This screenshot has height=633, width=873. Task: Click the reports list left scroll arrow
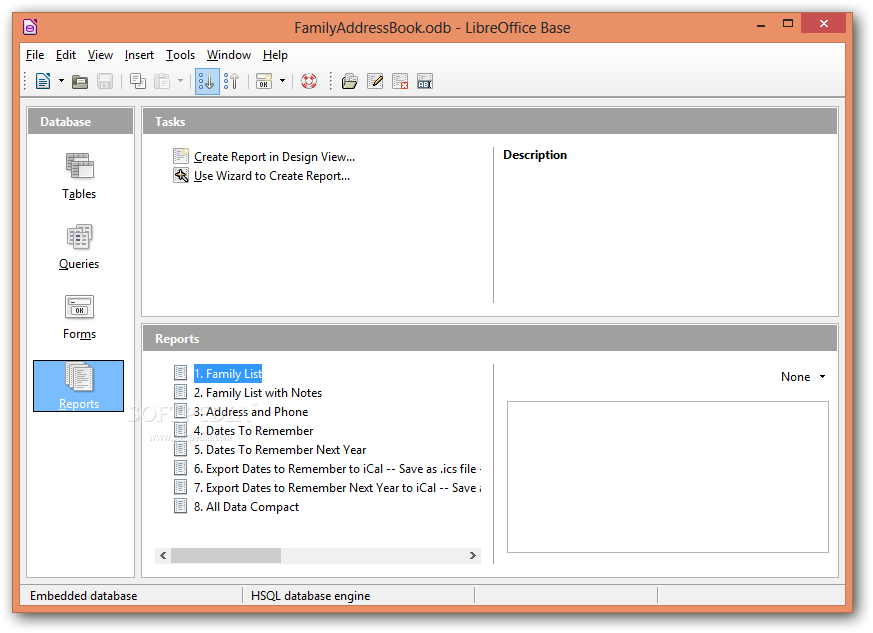point(163,556)
